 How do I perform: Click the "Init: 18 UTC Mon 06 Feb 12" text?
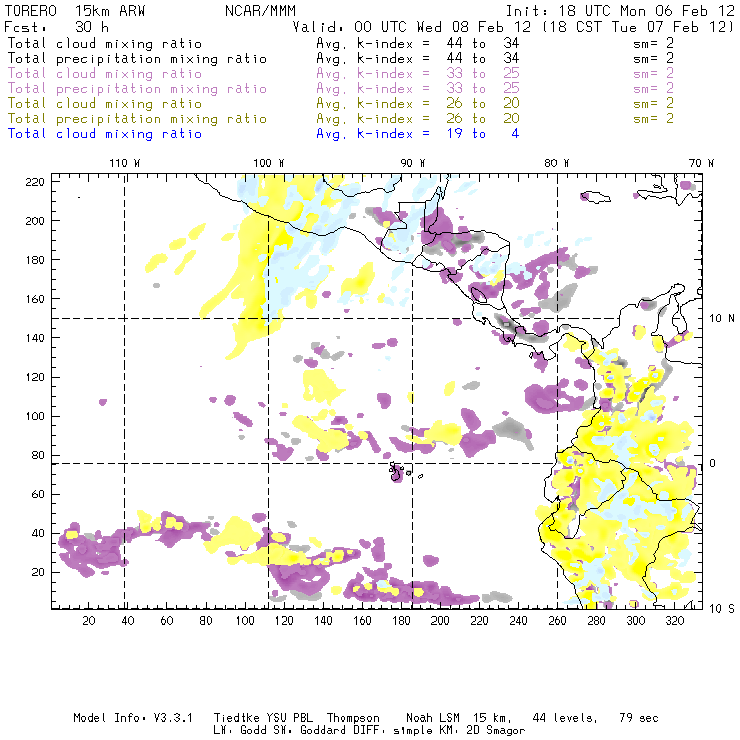coord(620,11)
